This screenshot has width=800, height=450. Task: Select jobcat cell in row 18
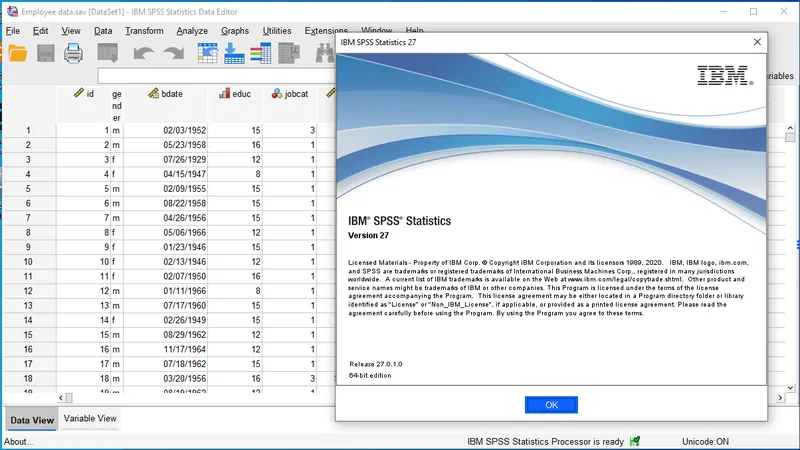290,379
